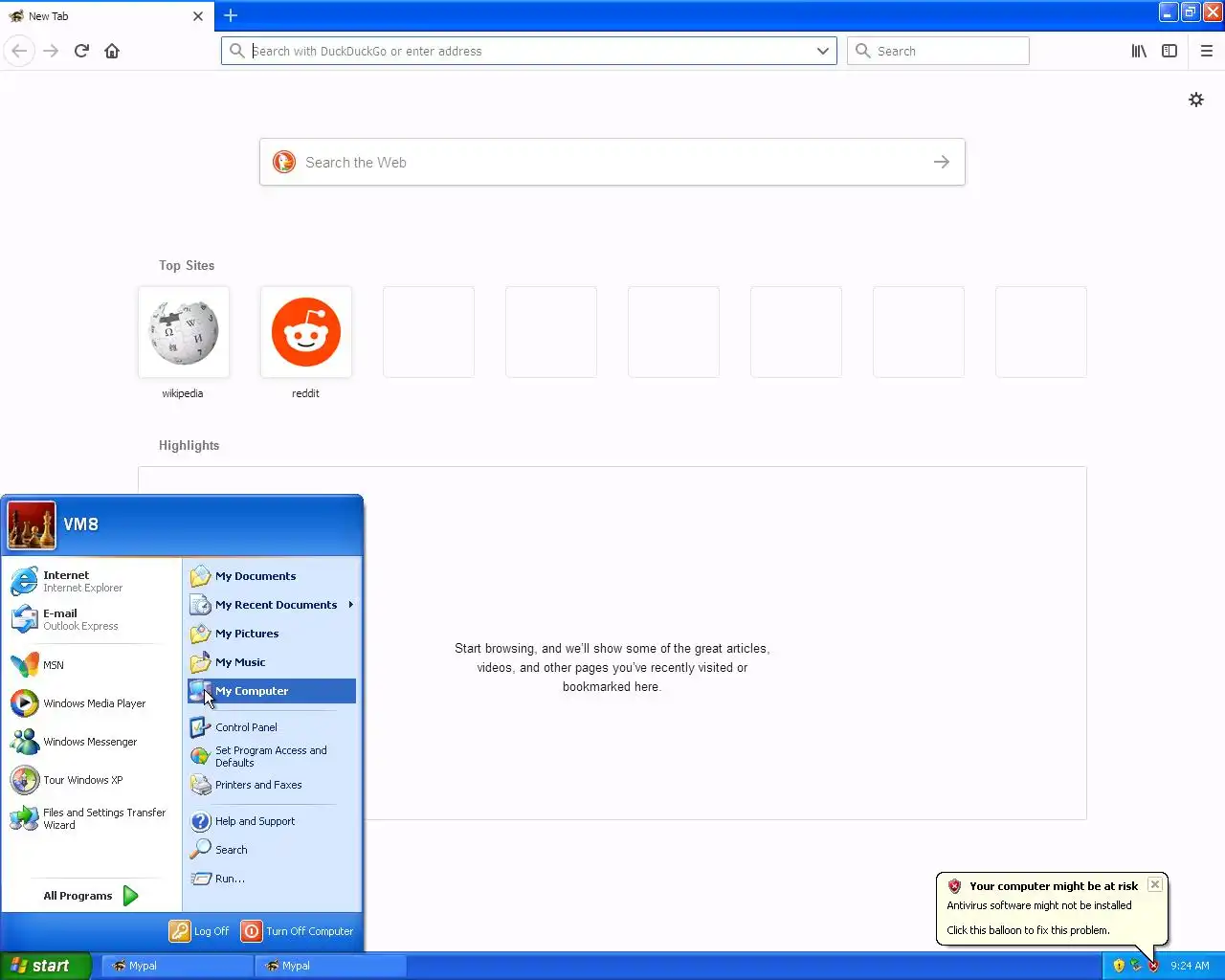The image size is (1225, 980).
Task: Expand My Recent Documents submenu
Action: (x=272, y=605)
